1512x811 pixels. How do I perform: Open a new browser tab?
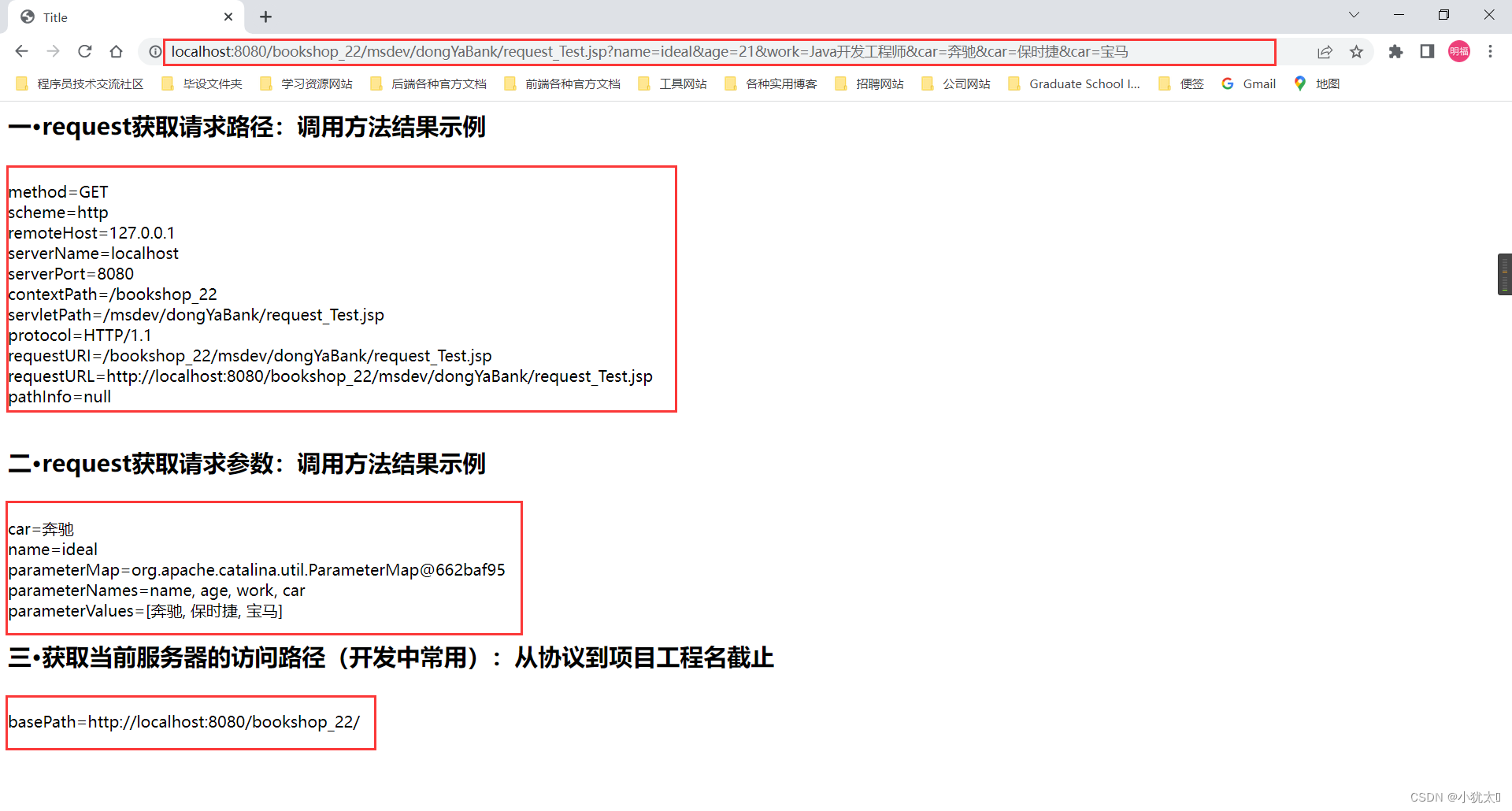click(x=265, y=17)
